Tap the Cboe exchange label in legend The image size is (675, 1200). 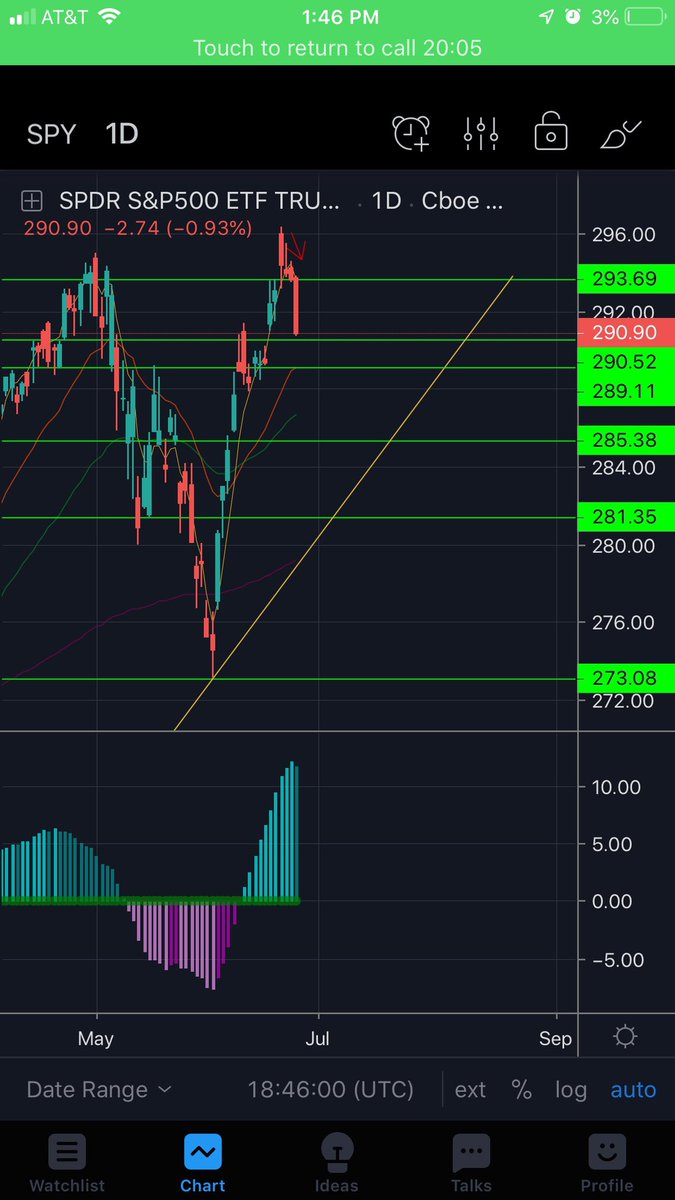(462, 201)
